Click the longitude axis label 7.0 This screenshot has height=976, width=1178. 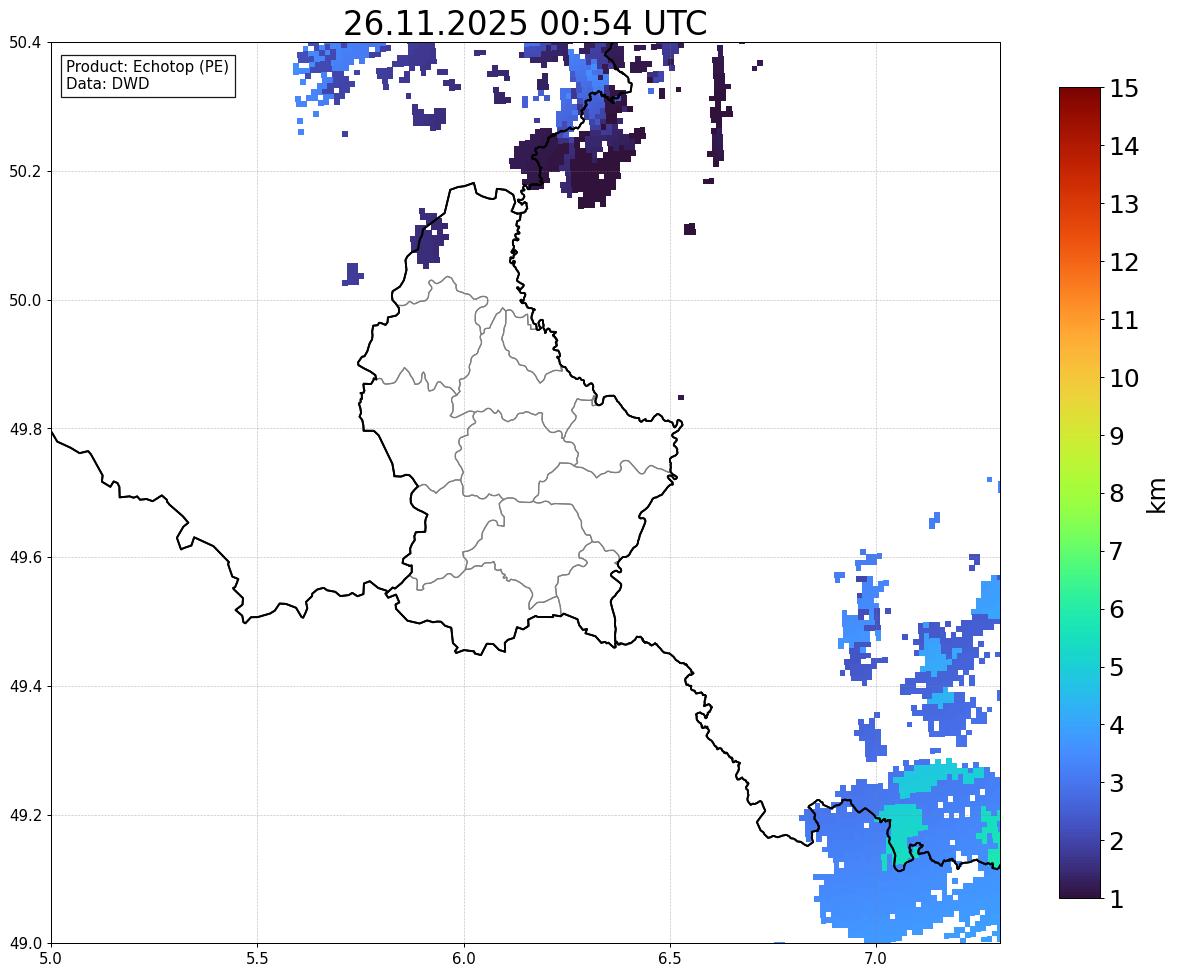click(x=876, y=959)
